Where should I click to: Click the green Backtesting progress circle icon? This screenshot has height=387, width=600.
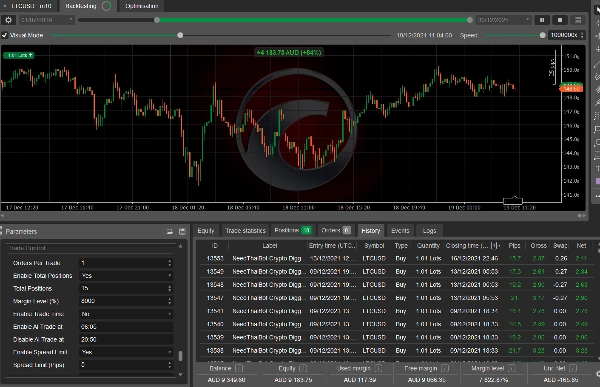(x=106, y=6)
